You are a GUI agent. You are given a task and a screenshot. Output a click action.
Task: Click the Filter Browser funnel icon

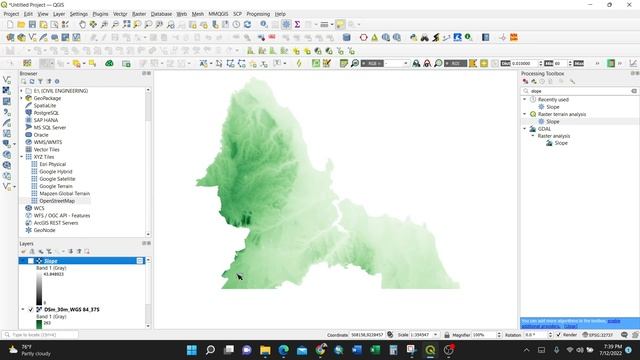40,81
